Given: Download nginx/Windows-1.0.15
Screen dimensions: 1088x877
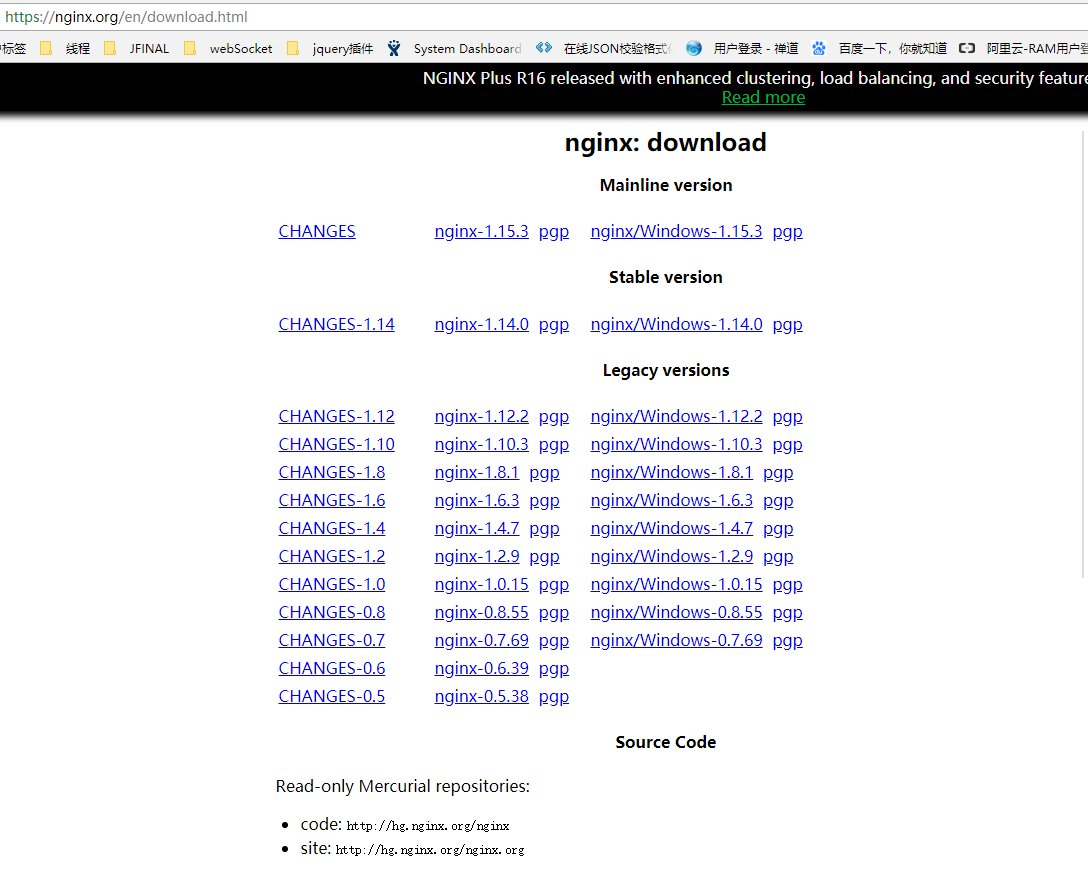Looking at the screenshot, I should [677, 585].
